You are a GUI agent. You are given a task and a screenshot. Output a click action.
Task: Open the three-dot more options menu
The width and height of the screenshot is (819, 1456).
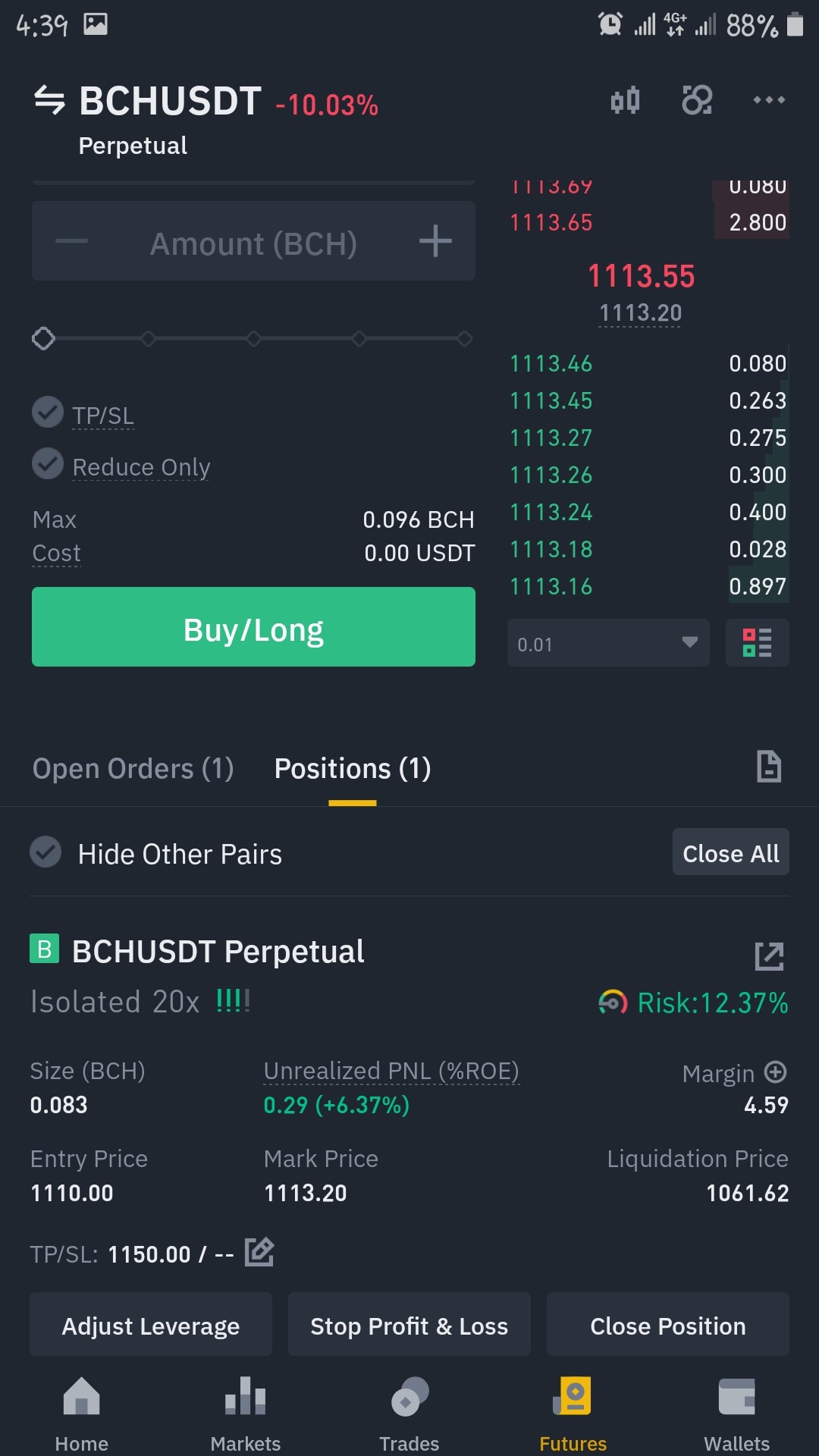point(769,100)
